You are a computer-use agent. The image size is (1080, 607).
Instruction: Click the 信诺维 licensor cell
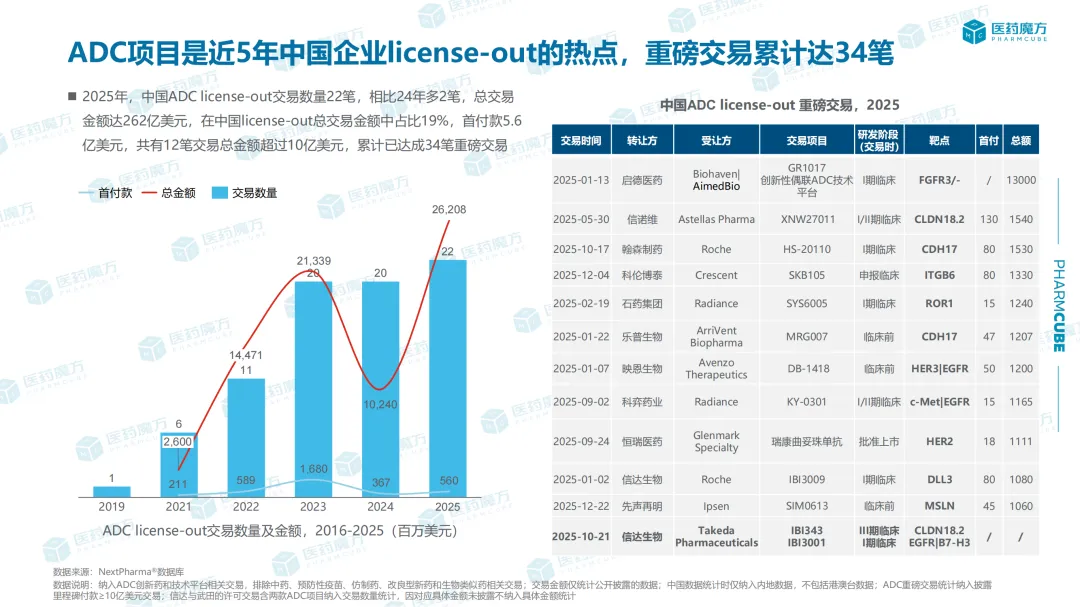642,219
